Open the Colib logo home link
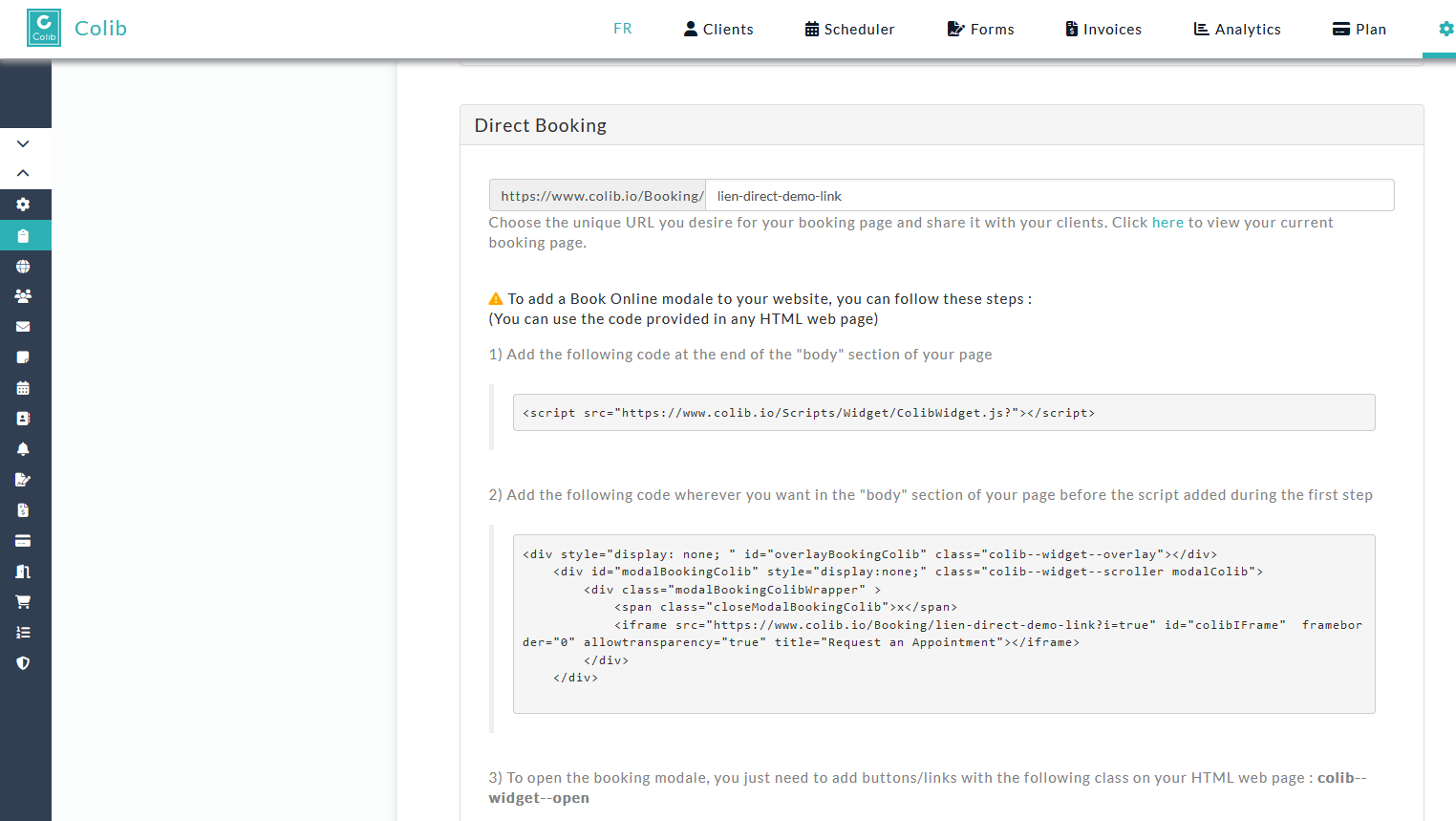The image size is (1456, 821). click(44, 28)
